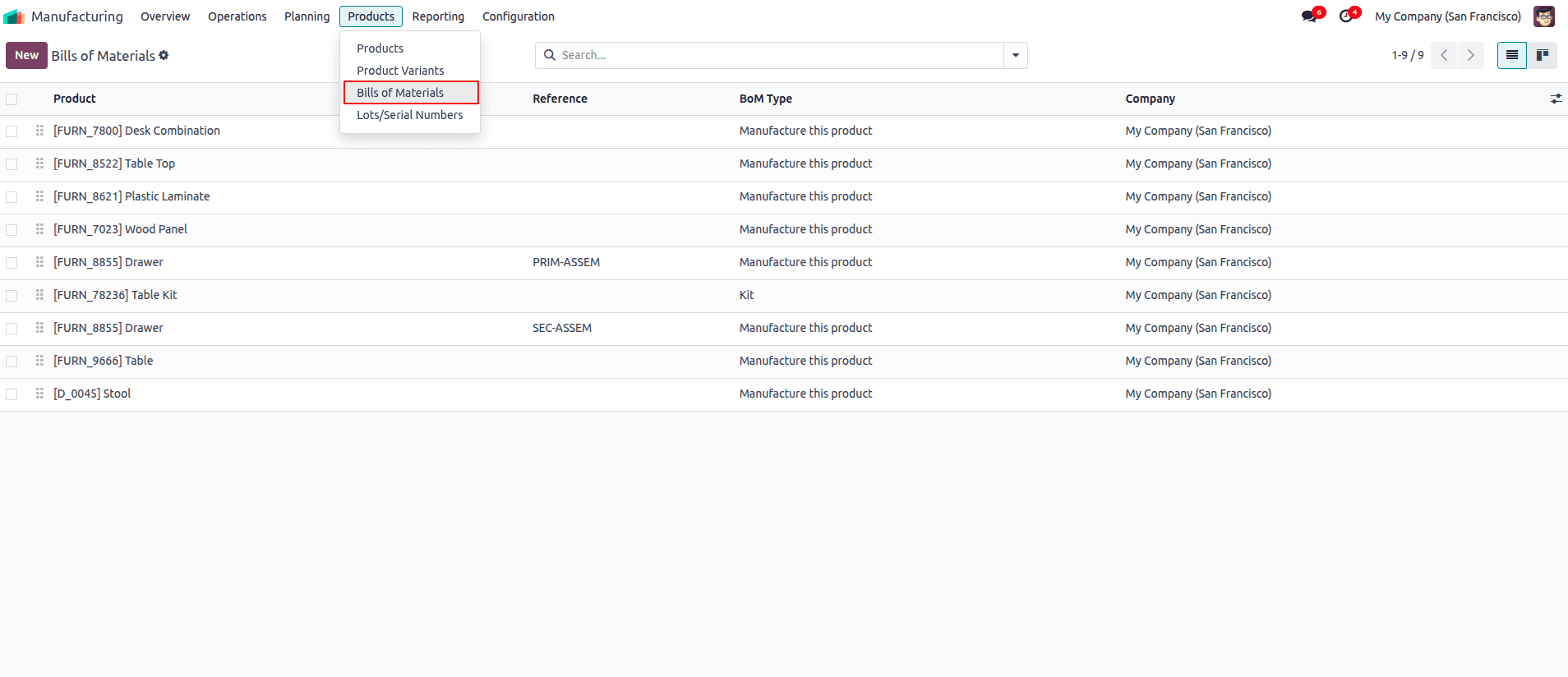Click the SEC-ASSEM reference cell

click(x=562, y=328)
